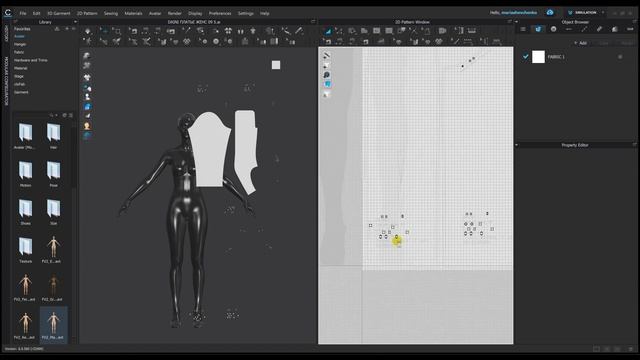Click the FABRIC 1 white color swatch

point(538,57)
